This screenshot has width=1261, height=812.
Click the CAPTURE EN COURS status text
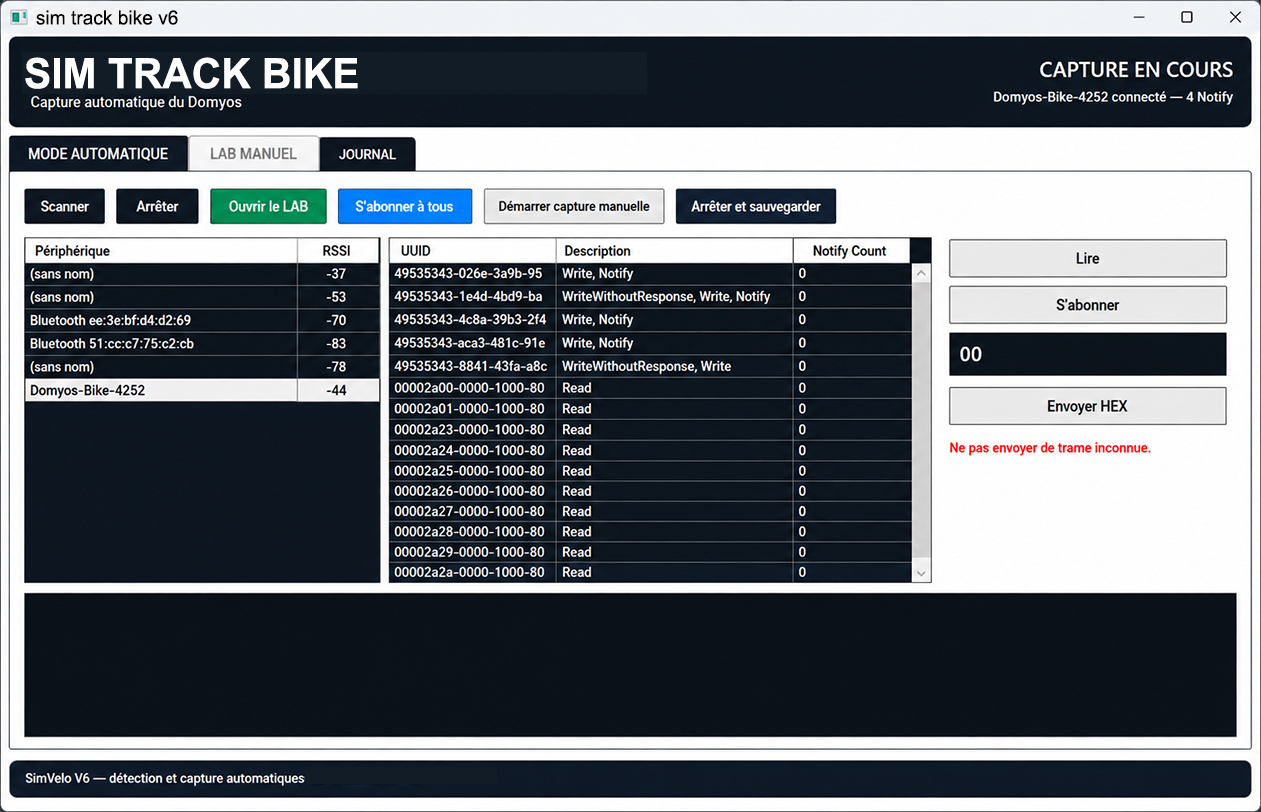[x=1136, y=70]
